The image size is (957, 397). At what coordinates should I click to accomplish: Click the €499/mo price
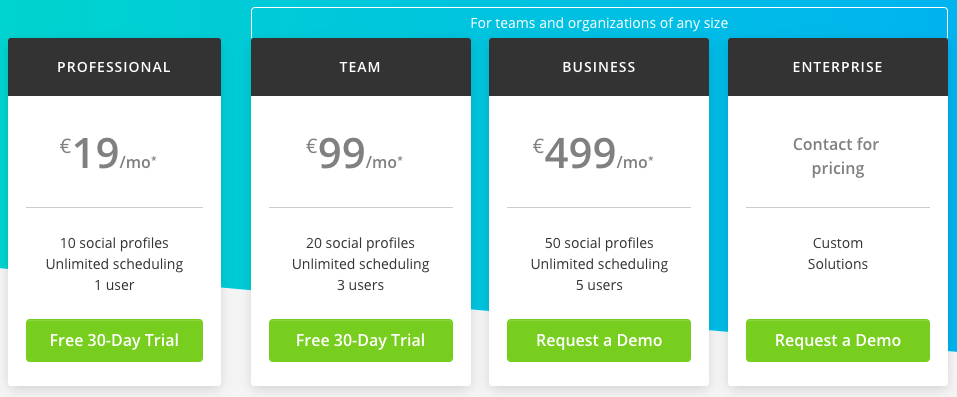click(593, 155)
